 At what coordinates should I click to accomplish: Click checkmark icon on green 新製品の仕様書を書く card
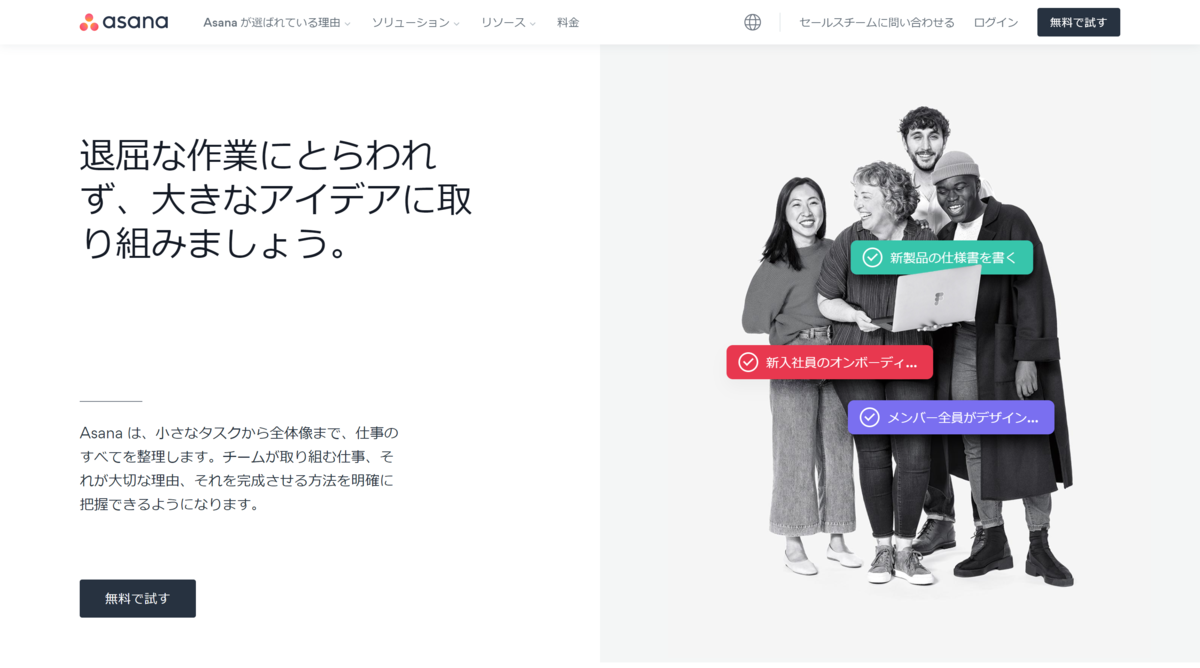(x=872, y=258)
